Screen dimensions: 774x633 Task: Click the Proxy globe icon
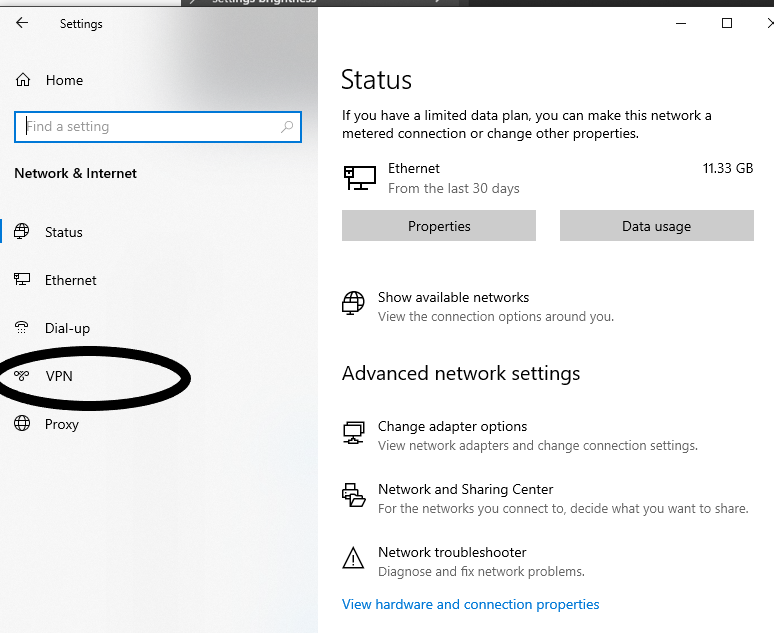tap(23, 424)
